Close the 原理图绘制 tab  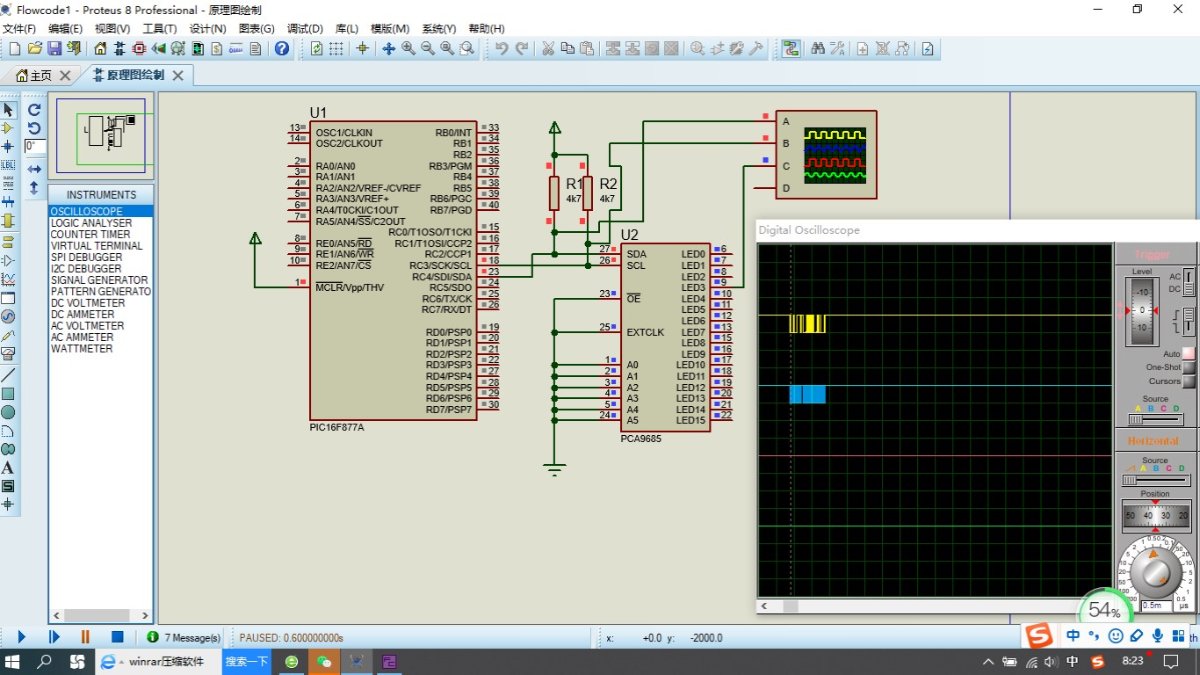[179, 75]
